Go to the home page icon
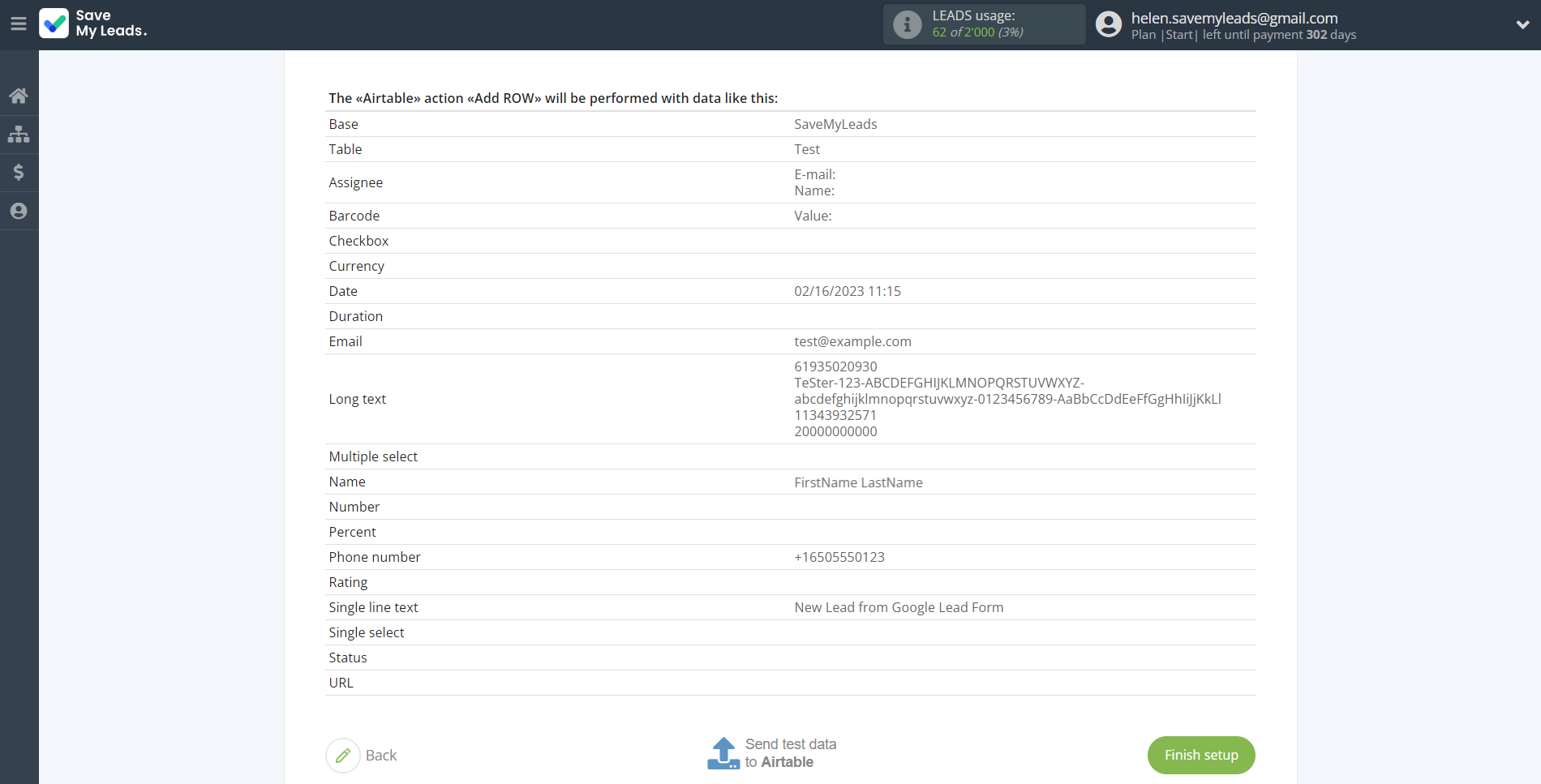 point(19,96)
